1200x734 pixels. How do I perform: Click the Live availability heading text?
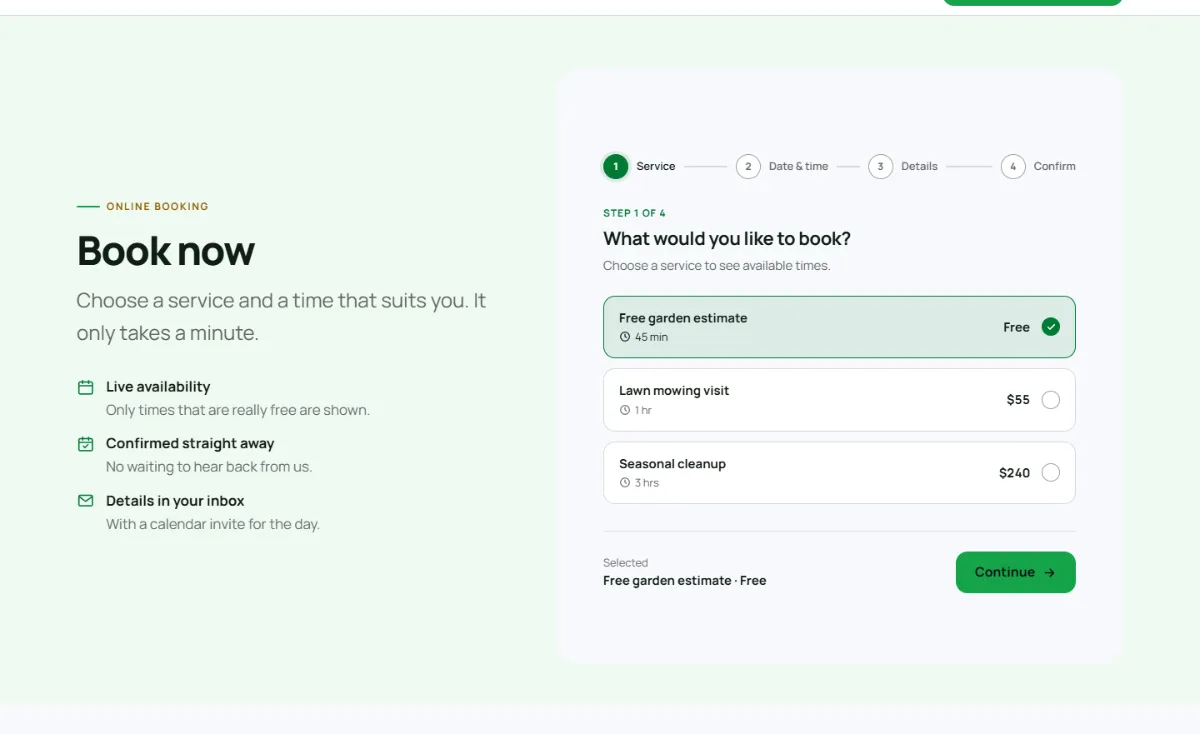click(158, 387)
